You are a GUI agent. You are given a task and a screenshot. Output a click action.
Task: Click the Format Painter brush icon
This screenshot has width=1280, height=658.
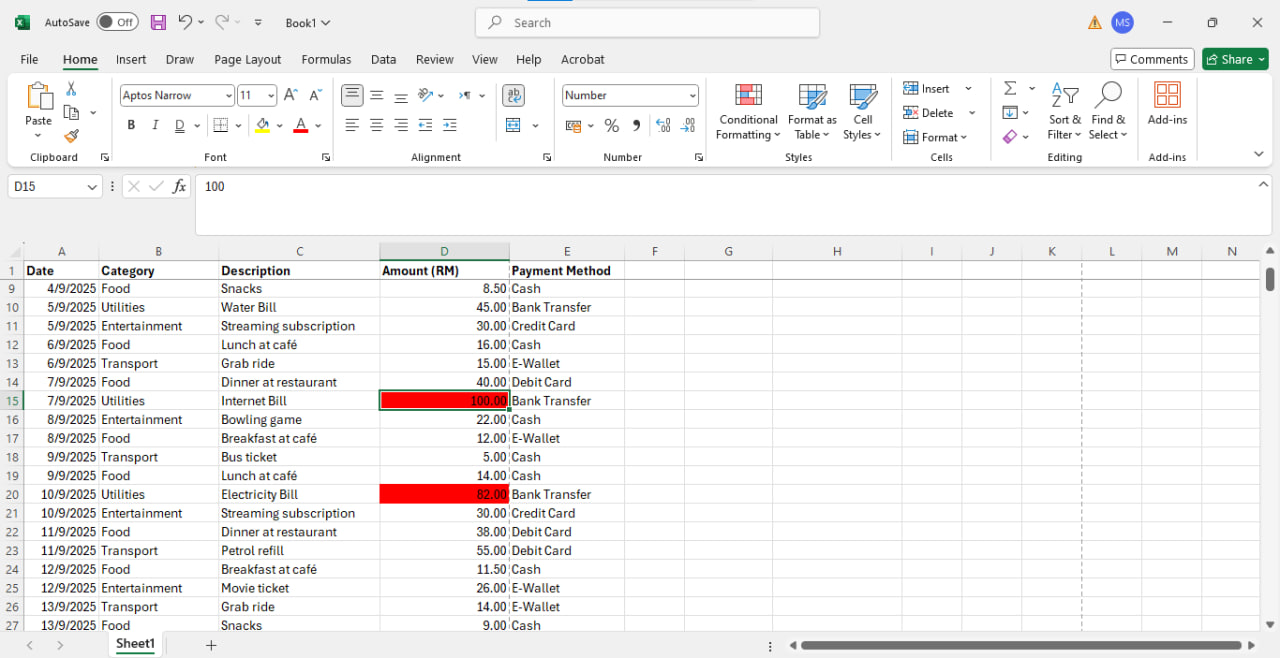[x=71, y=136]
